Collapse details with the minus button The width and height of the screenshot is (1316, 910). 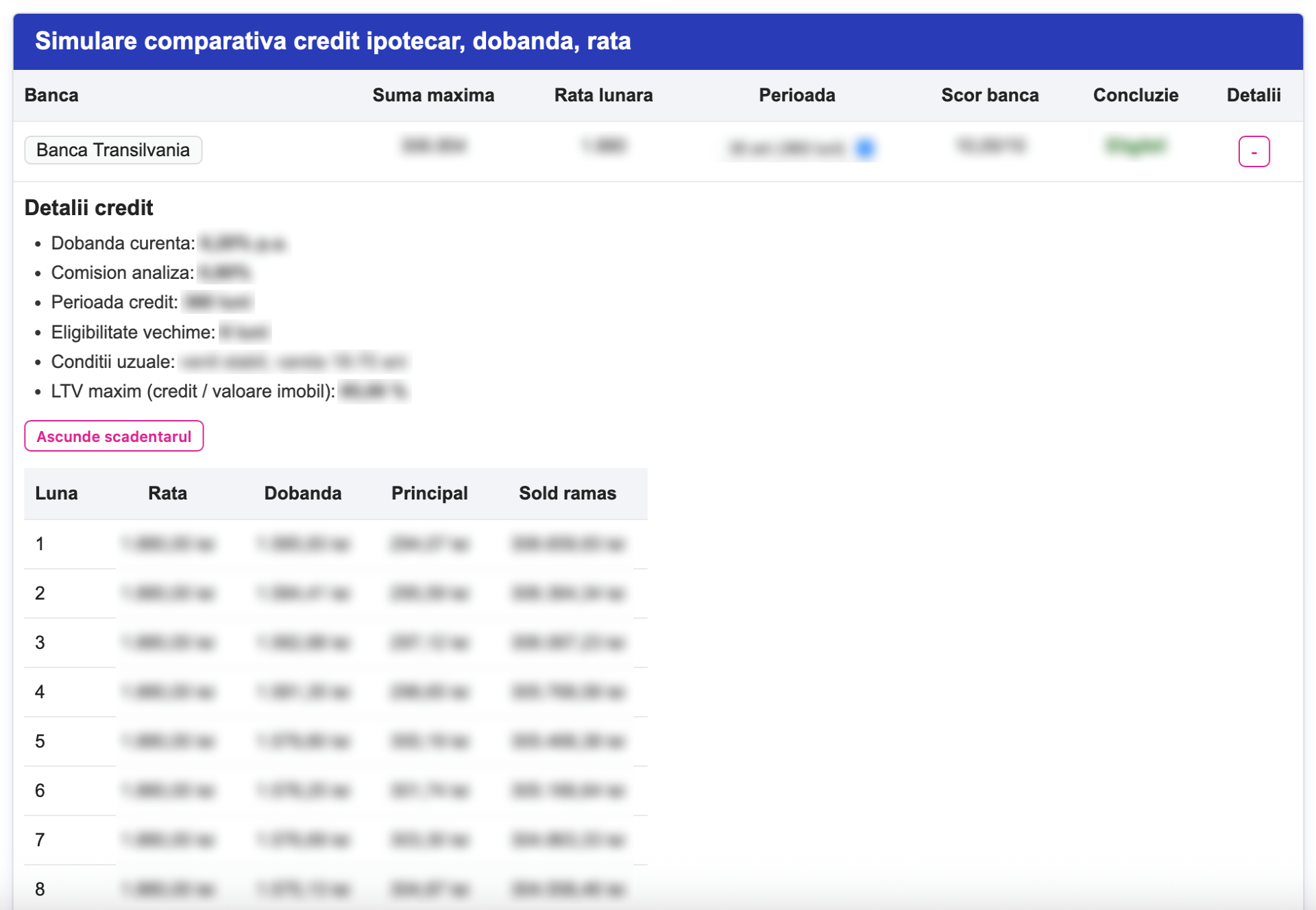coord(1253,151)
